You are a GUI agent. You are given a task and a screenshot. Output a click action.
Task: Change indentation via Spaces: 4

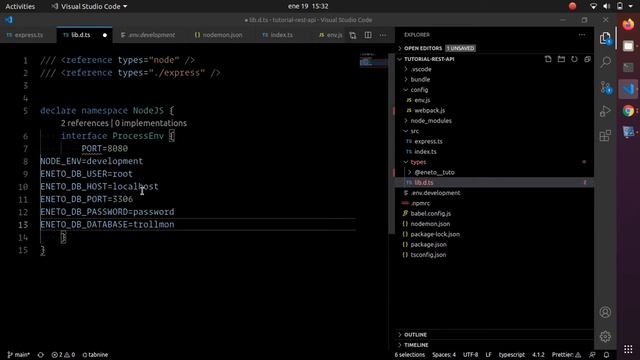pos(444,355)
